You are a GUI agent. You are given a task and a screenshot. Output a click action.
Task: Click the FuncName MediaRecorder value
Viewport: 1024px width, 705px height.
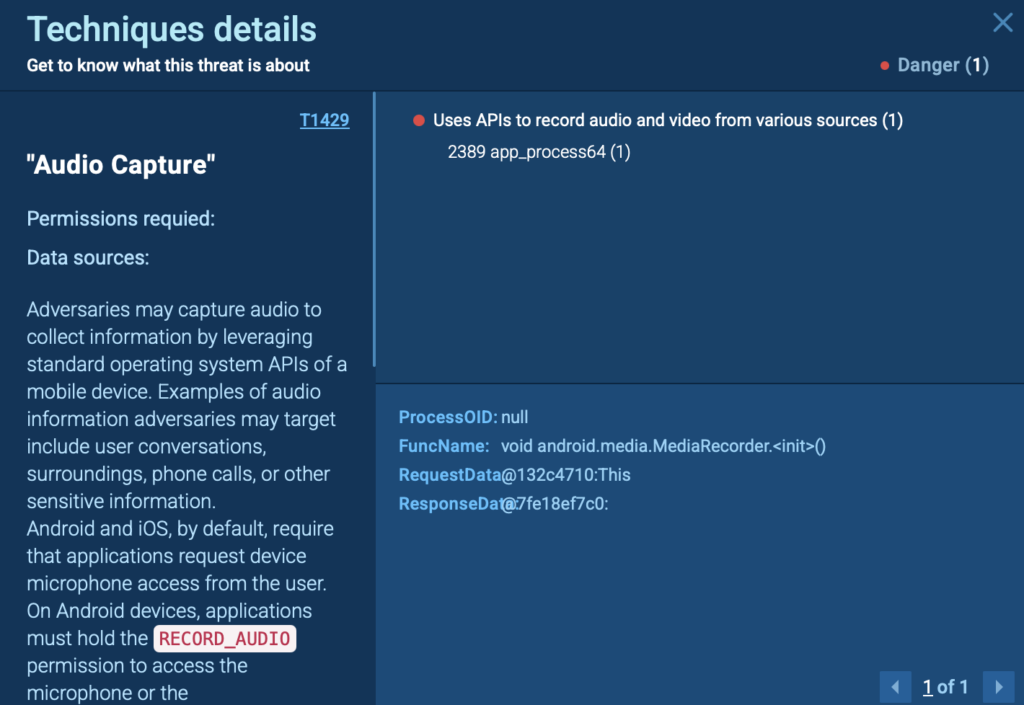pos(663,446)
